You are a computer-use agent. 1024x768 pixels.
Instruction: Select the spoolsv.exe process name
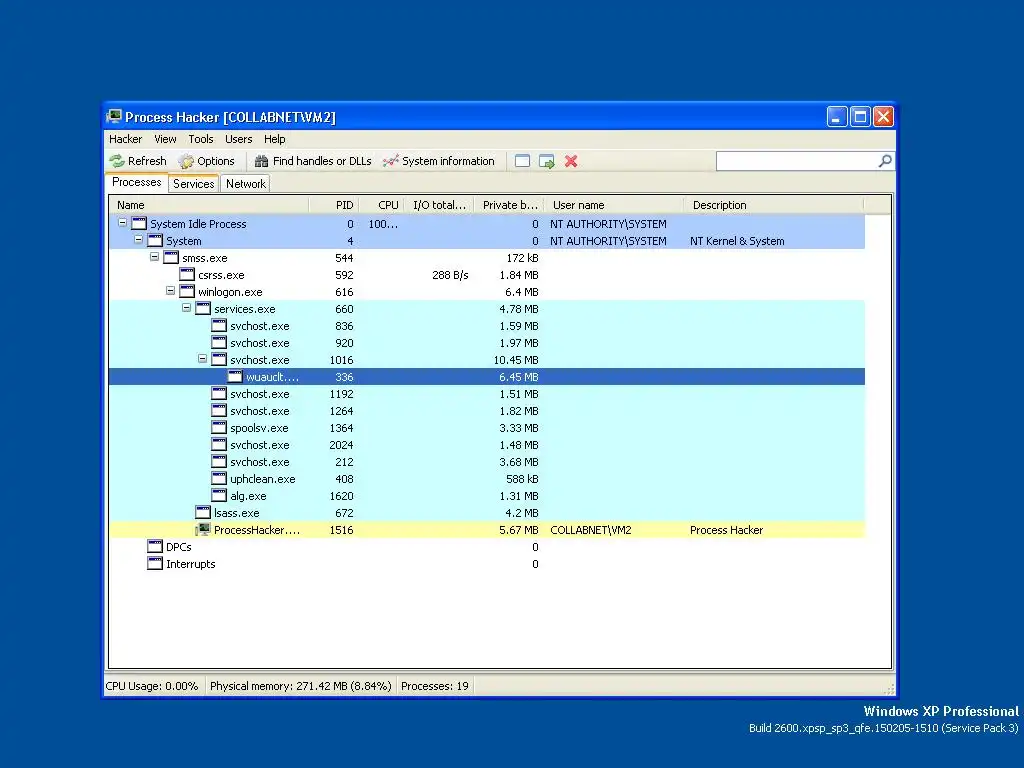(x=259, y=428)
